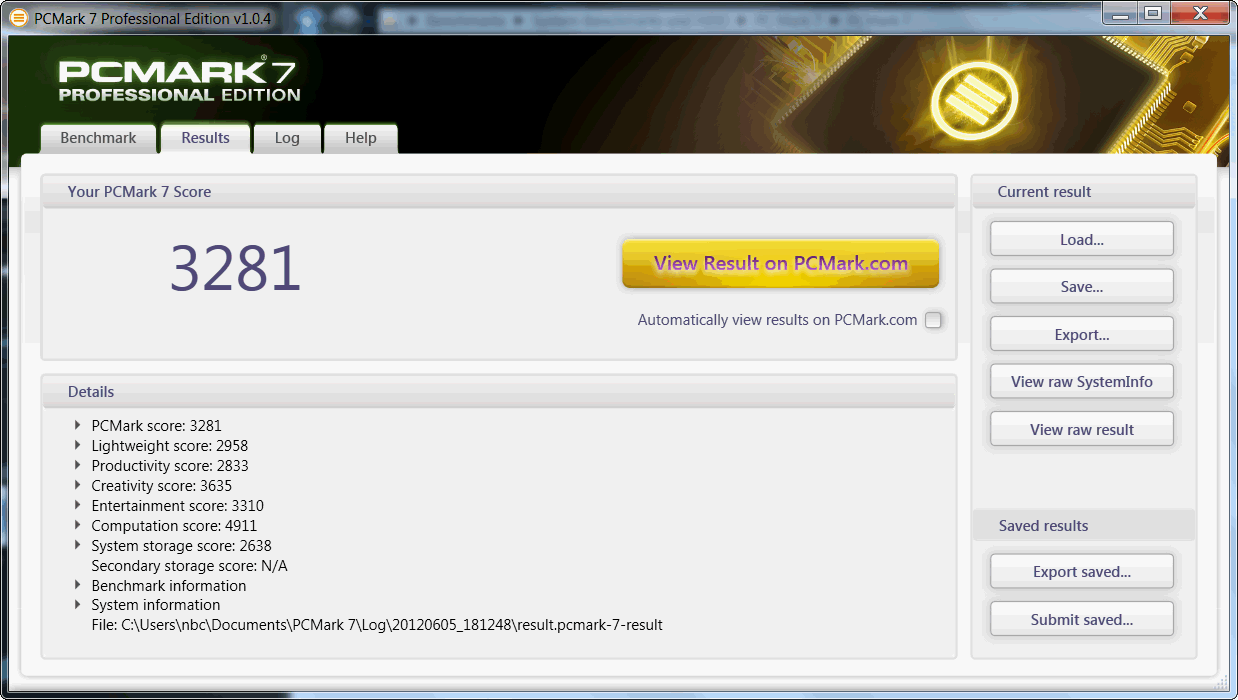Click the PCMark 7 title bar app icon
The width and height of the screenshot is (1238, 700).
point(18,17)
